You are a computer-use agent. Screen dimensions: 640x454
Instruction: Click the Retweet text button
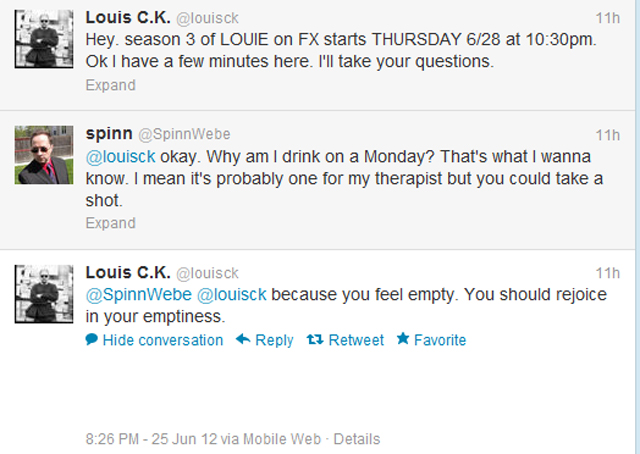coord(356,340)
